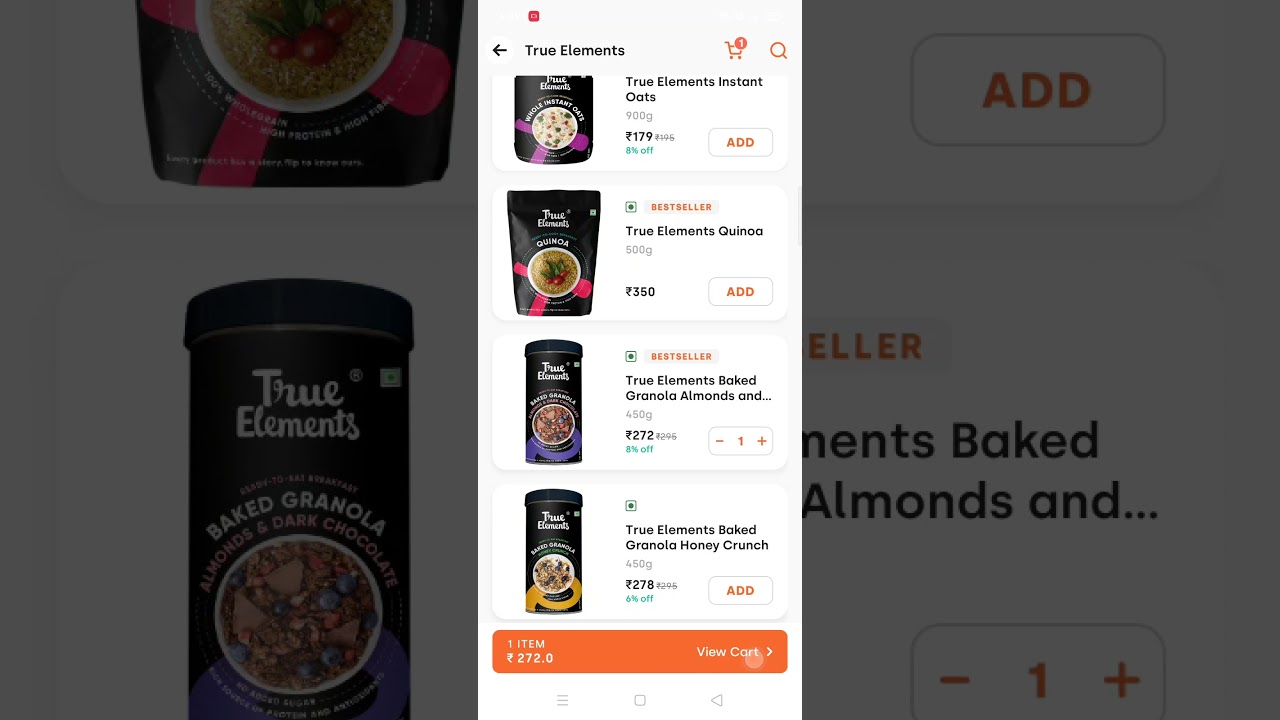Viewport: 1280px width, 720px height.
Task: Add True Elements Quinoa to cart
Action: [x=740, y=291]
